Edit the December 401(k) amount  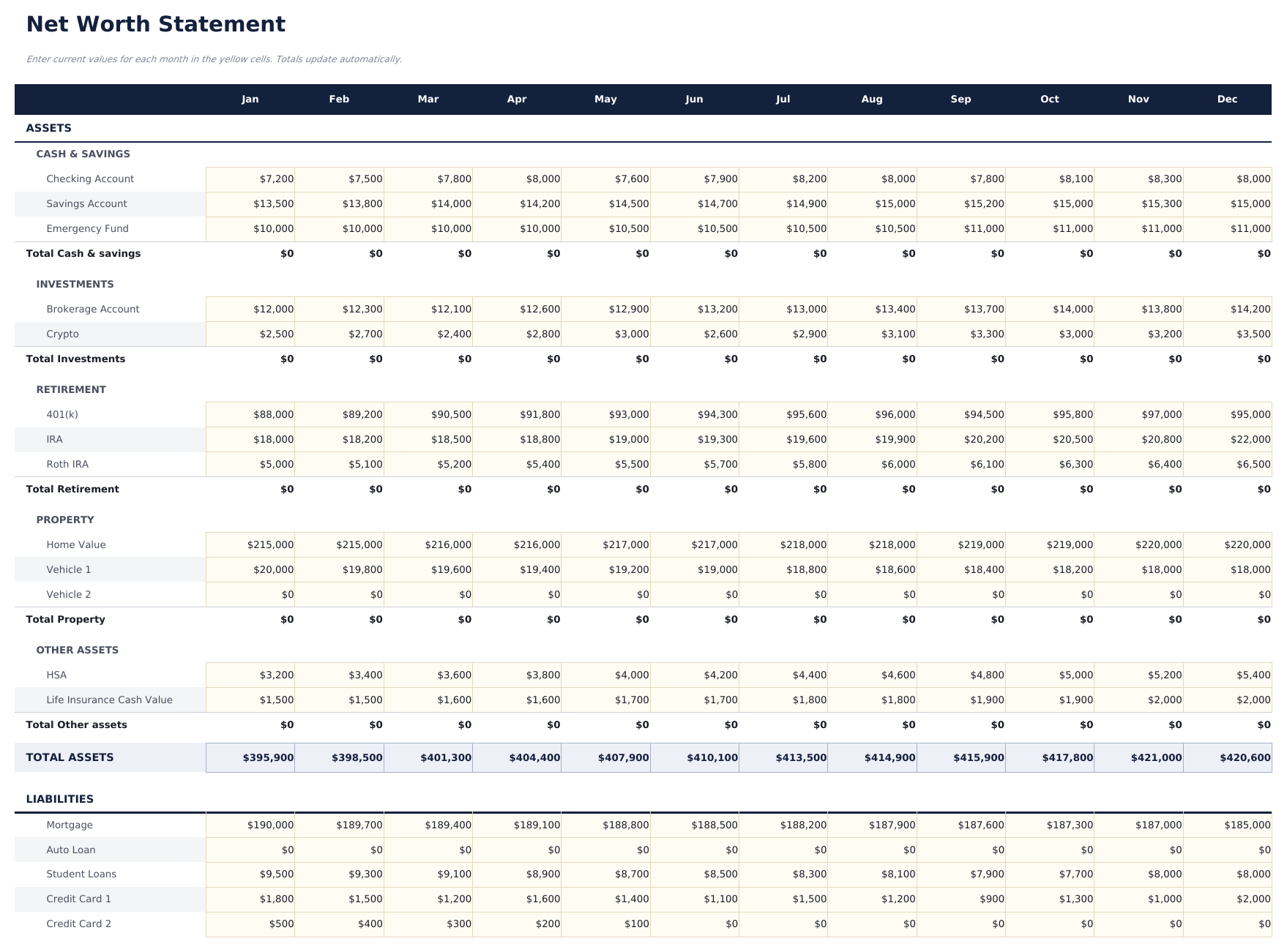click(x=1228, y=414)
